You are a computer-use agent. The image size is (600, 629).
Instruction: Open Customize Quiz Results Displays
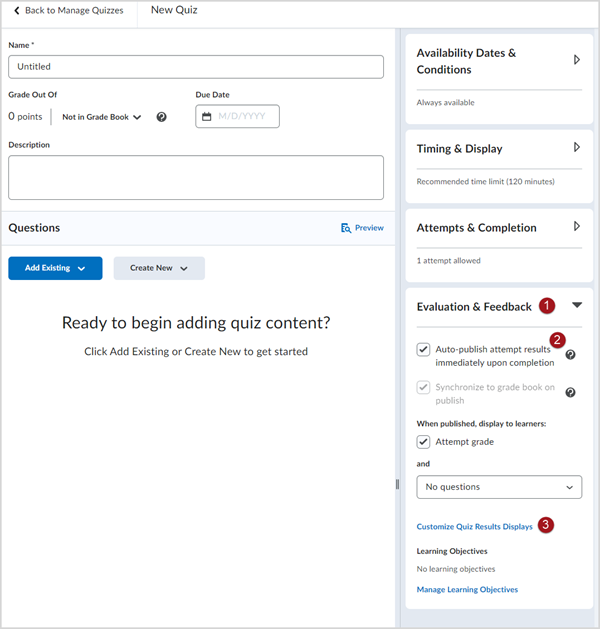pyautogui.click(x=474, y=526)
